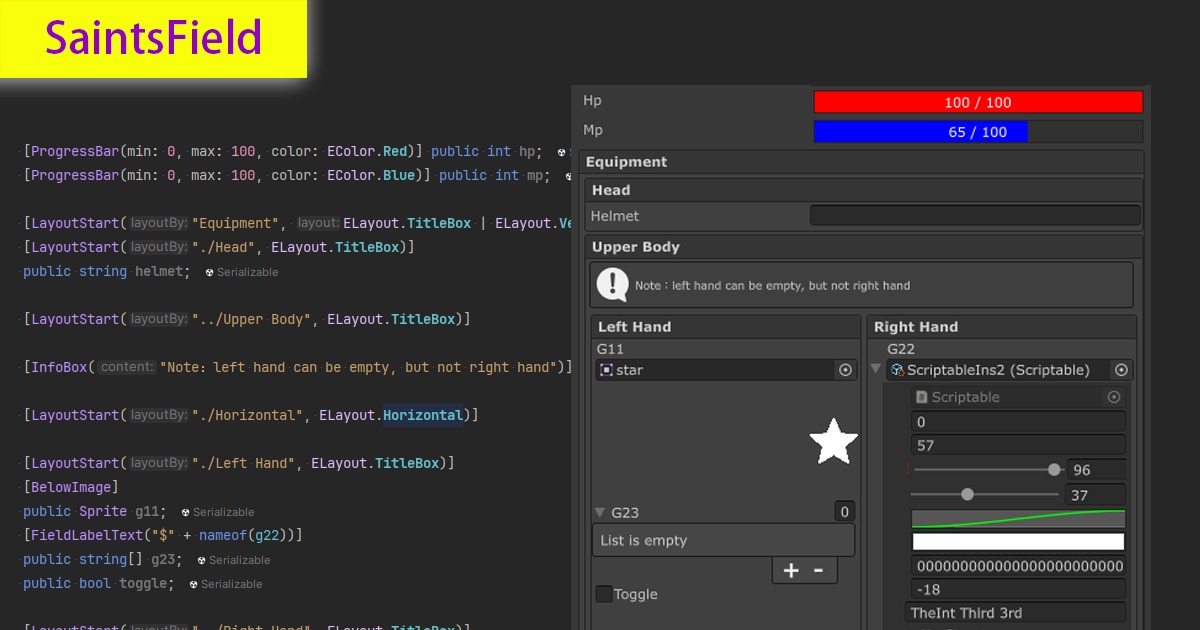Click 'public string helmet;' in code

tap(107, 271)
